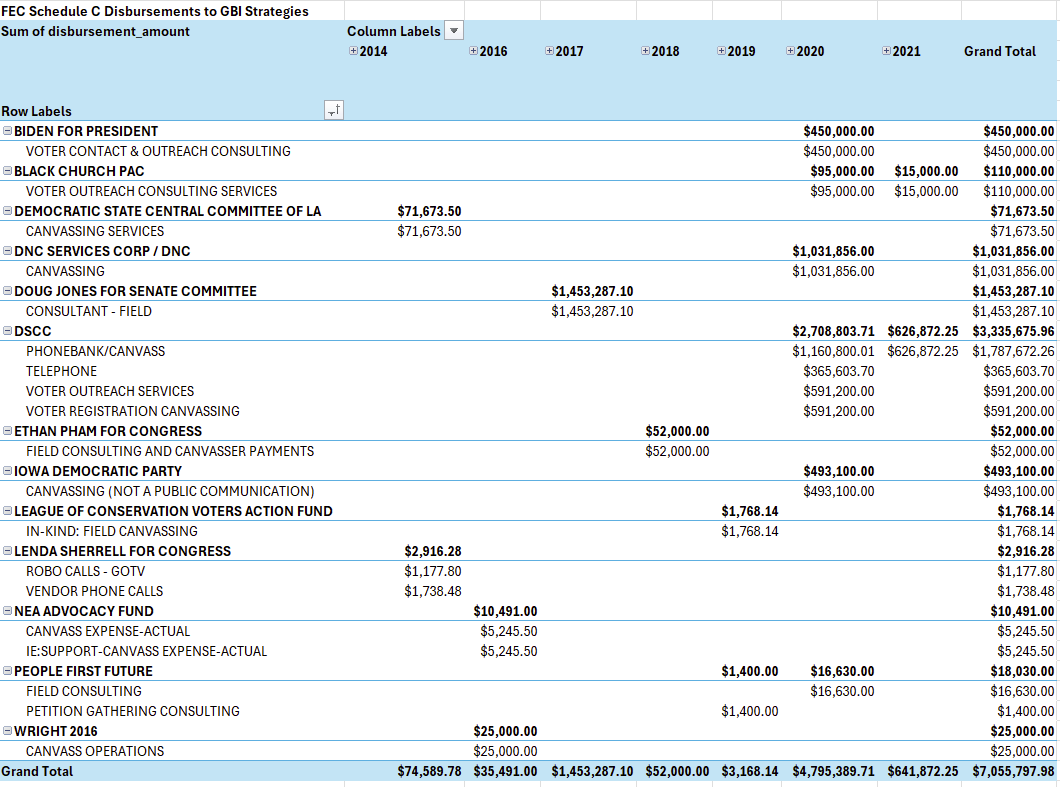Expand the 2014 column group
The width and height of the screenshot is (1060, 787).
click(x=353, y=51)
